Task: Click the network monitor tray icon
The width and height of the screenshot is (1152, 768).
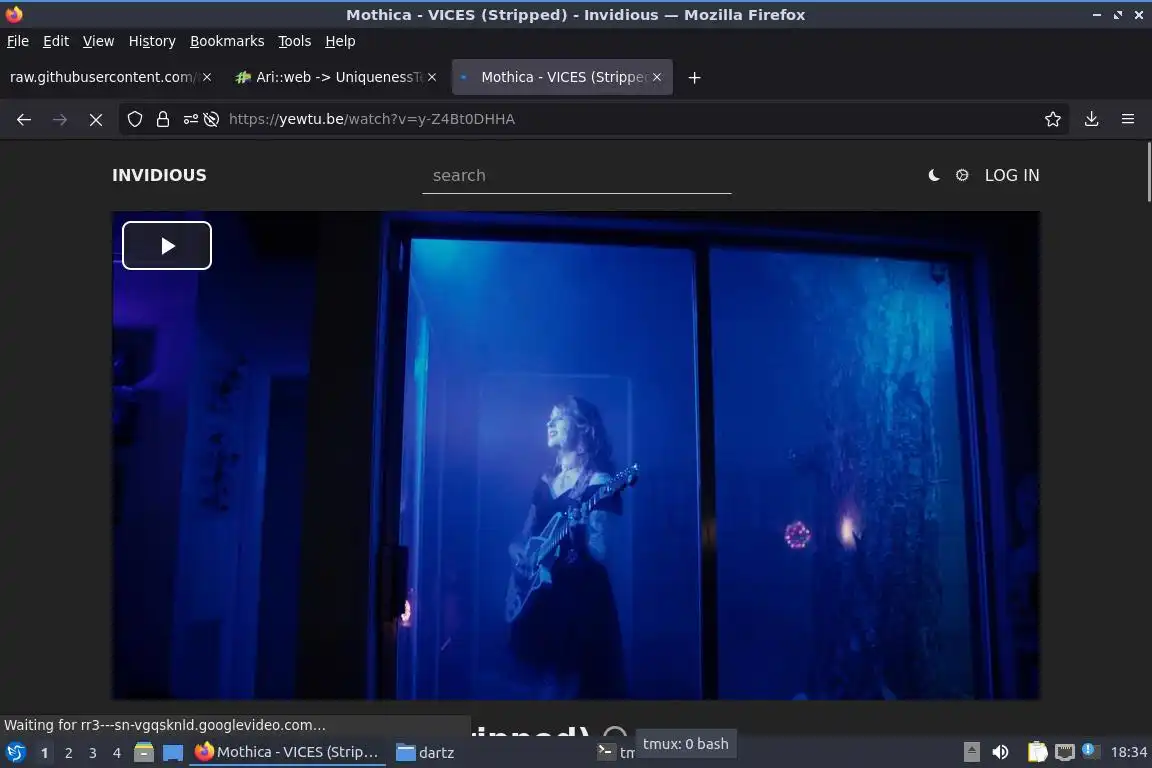Action: (x=1064, y=752)
